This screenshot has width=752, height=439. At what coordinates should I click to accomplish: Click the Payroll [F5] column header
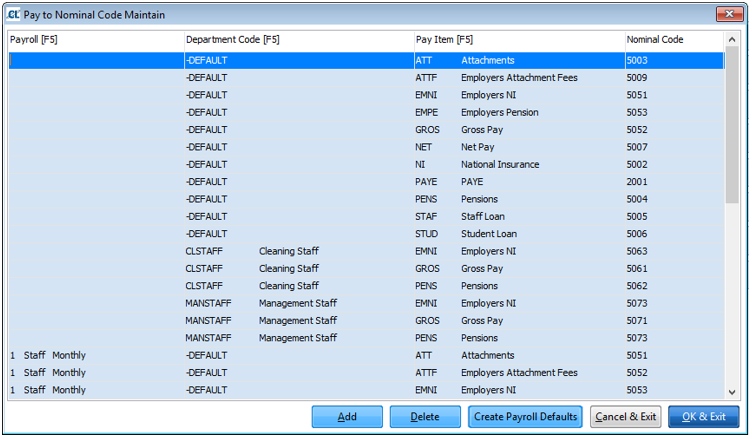95,40
